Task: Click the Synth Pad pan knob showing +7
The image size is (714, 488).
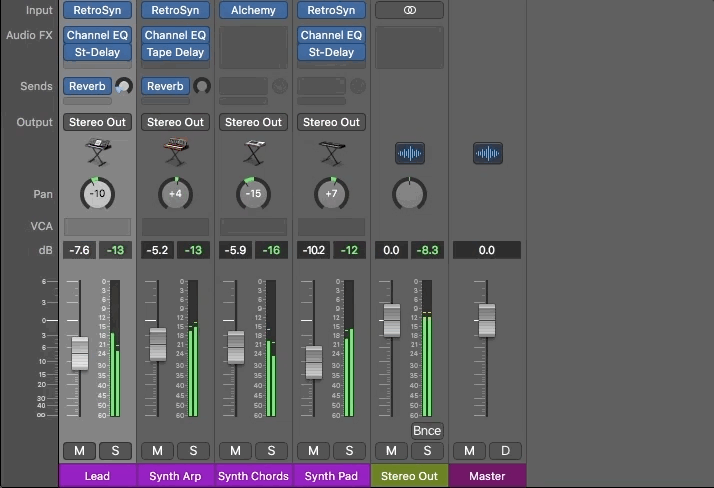Action: coord(332,194)
